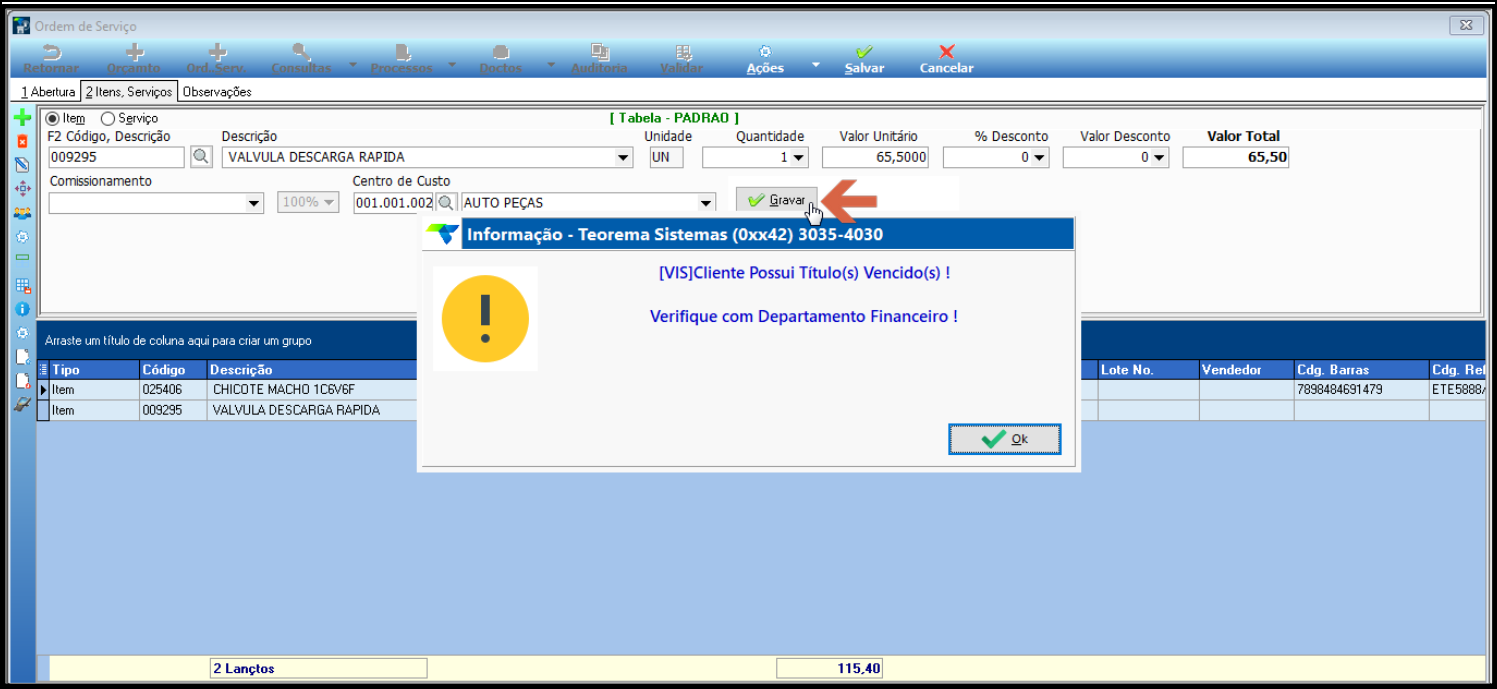Viewport: 1497px width, 689px height.
Task: Expand the Ações dropdown arrow
Action: (815, 65)
